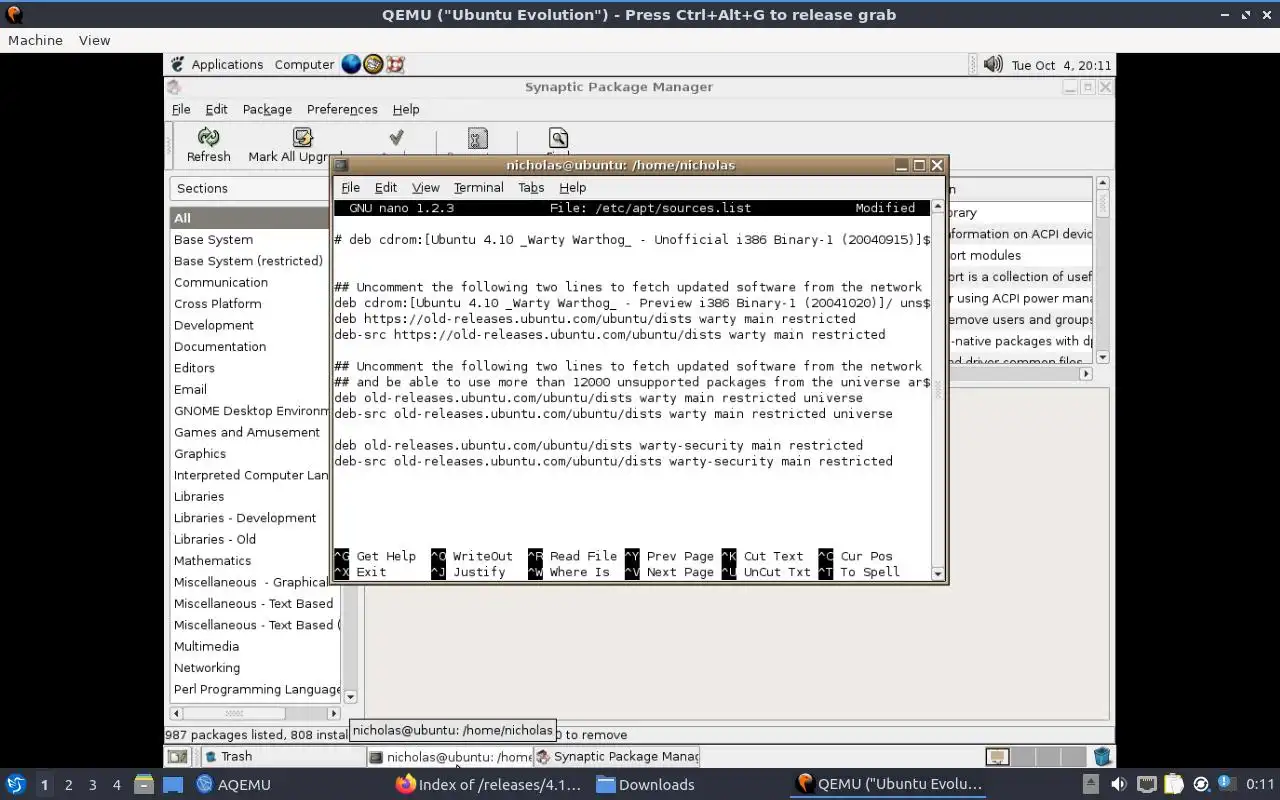This screenshot has width=1280, height=800.
Task: Click the Apply checkmark icon in Synaptic
Action: pos(396,137)
